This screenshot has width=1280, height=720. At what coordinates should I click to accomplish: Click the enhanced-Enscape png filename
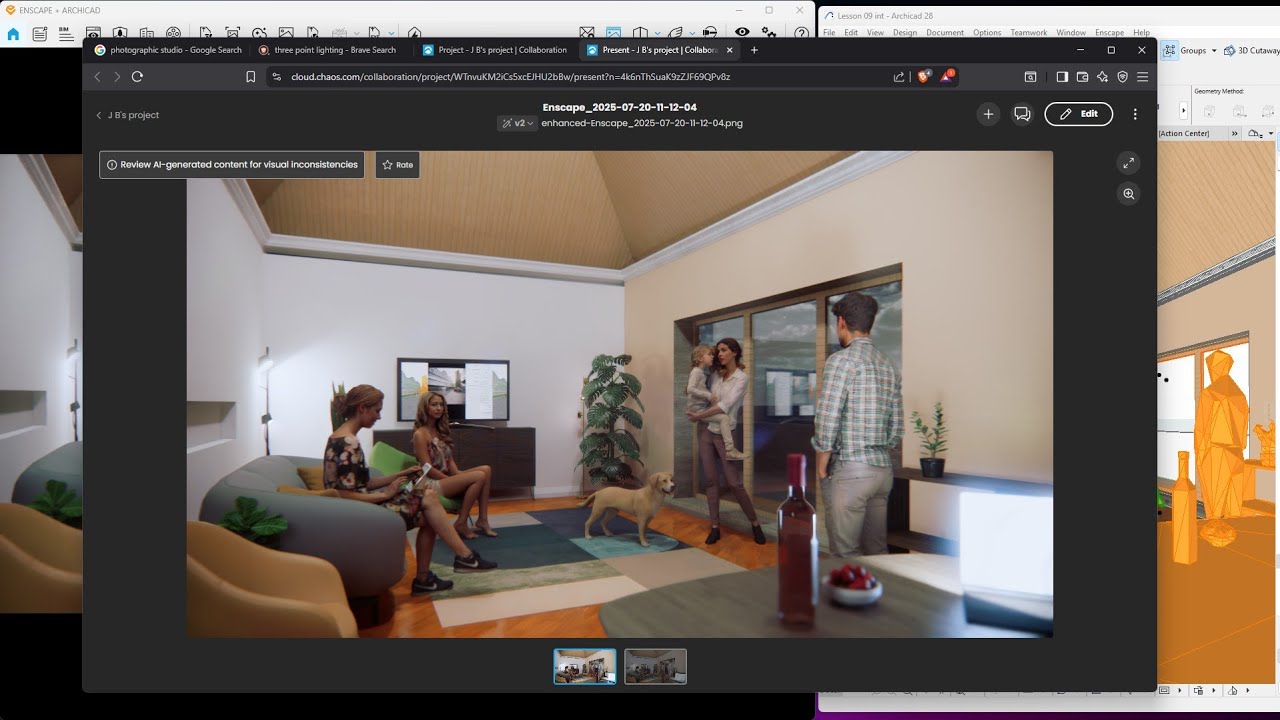point(642,123)
